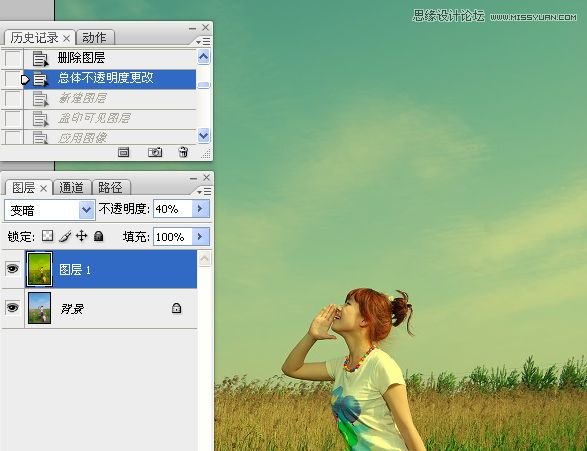The width and height of the screenshot is (587, 451).
Task: Open History panel flyout menu icon
Action: (x=204, y=41)
